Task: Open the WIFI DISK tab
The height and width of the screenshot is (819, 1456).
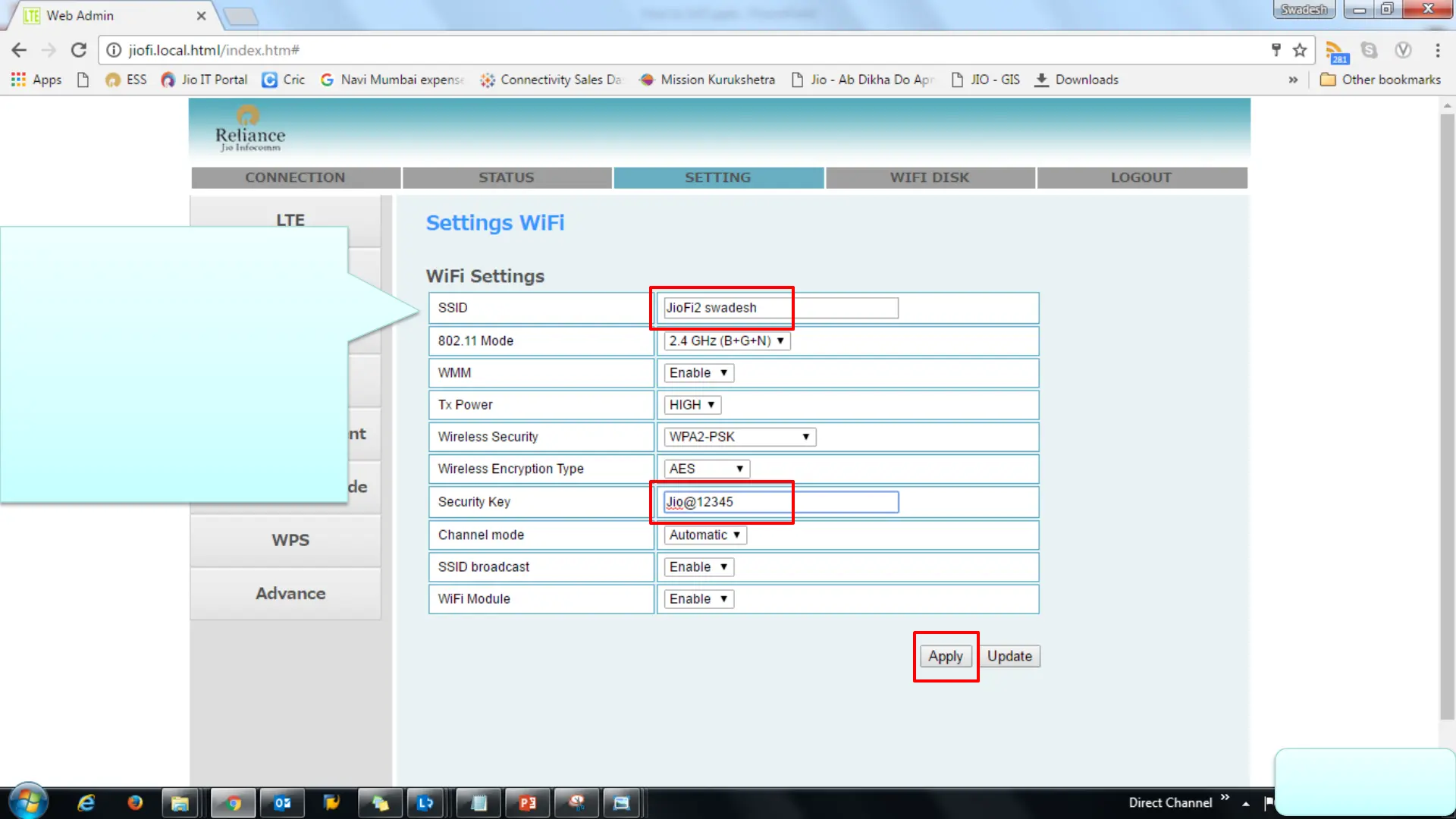Action: [x=930, y=177]
